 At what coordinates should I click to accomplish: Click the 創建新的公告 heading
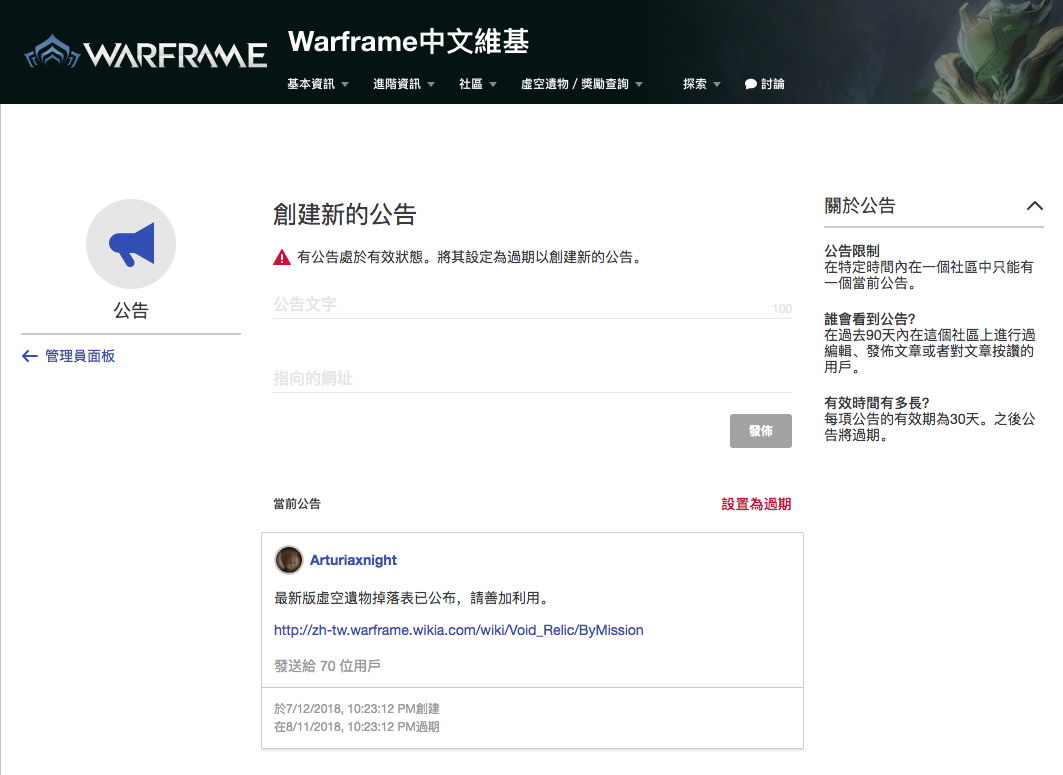[344, 214]
